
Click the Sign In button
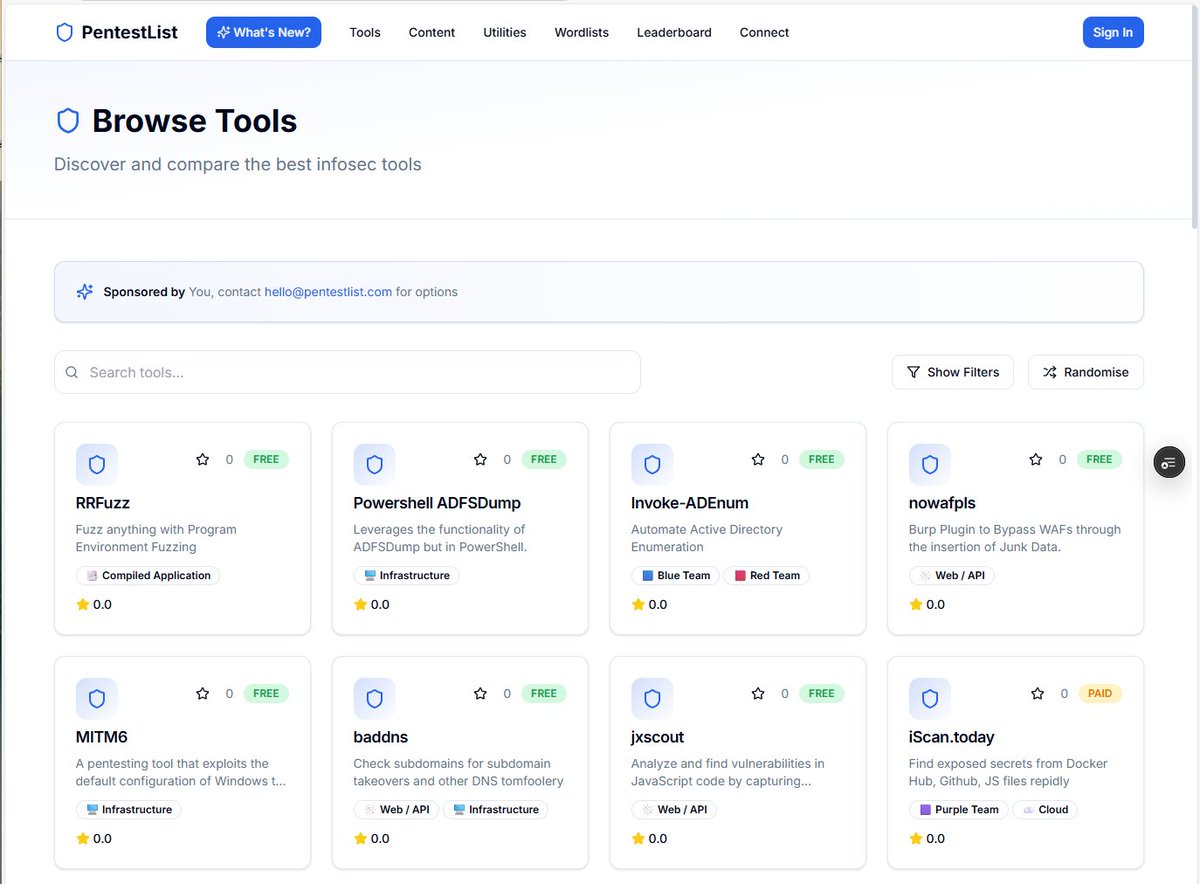(1113, 32)
